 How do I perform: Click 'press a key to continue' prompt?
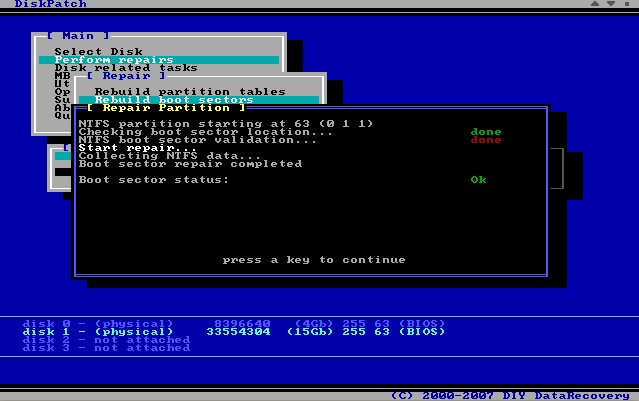point(314,260)
